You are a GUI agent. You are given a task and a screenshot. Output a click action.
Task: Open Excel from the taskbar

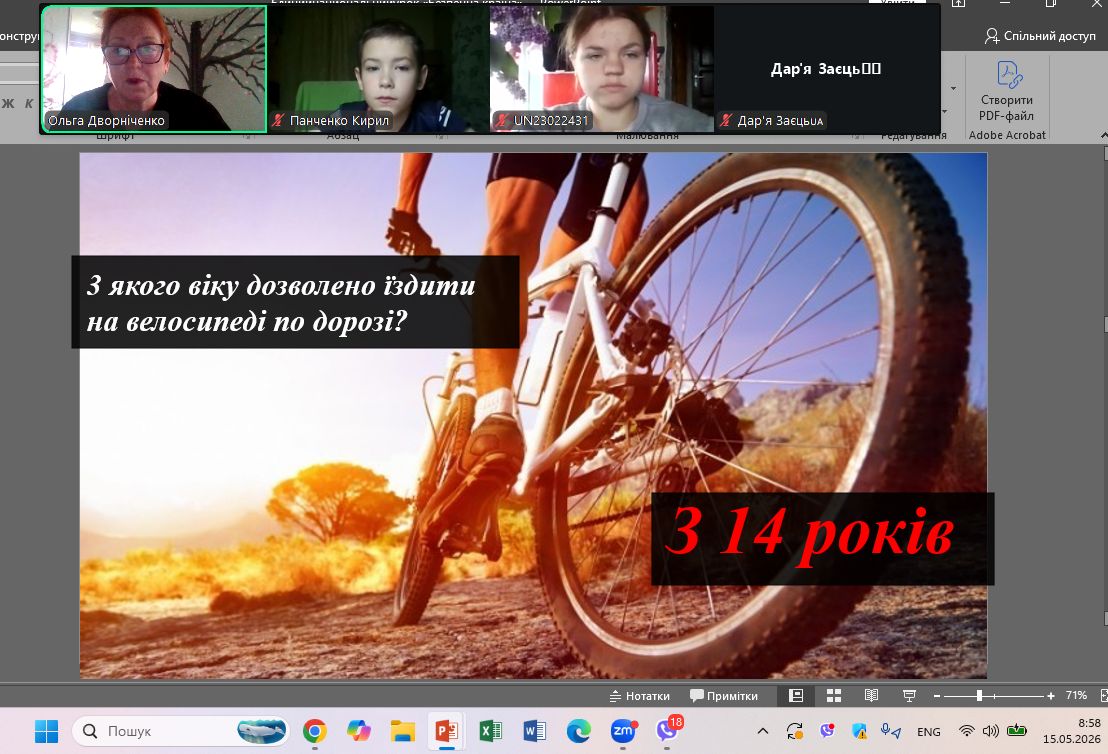click(490, 731)
